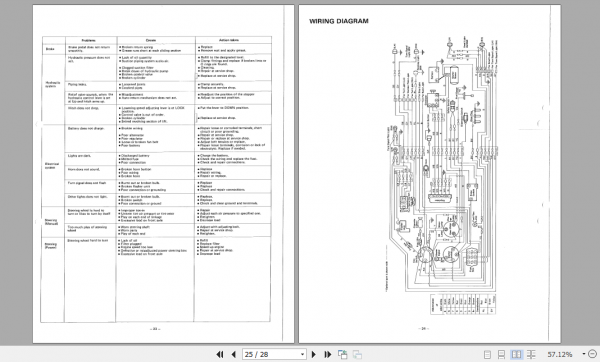Go to the first page
The height and width of the screenshot is (362, 600).
[x=220, y=354]
